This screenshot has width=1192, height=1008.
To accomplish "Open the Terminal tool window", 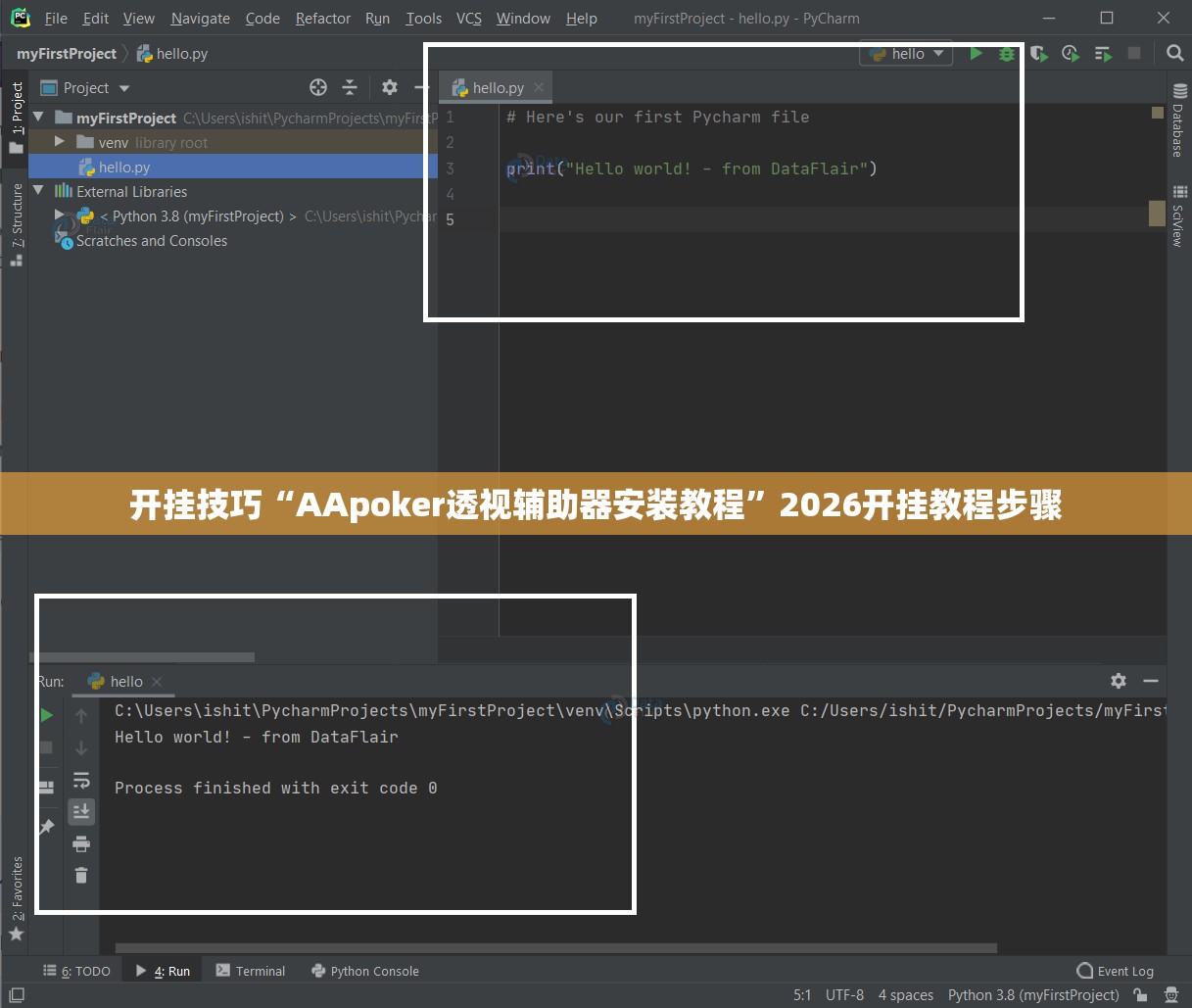I will [x=251, y=971].
